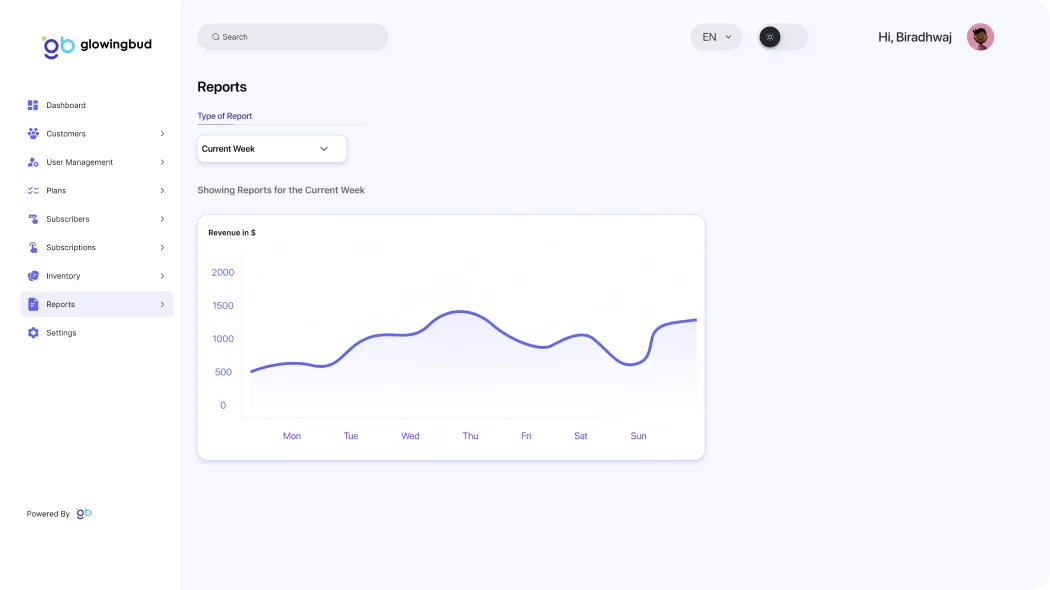Click the Subscribers sidebar icon
The image size is (1050, 590).
[33, 219]
